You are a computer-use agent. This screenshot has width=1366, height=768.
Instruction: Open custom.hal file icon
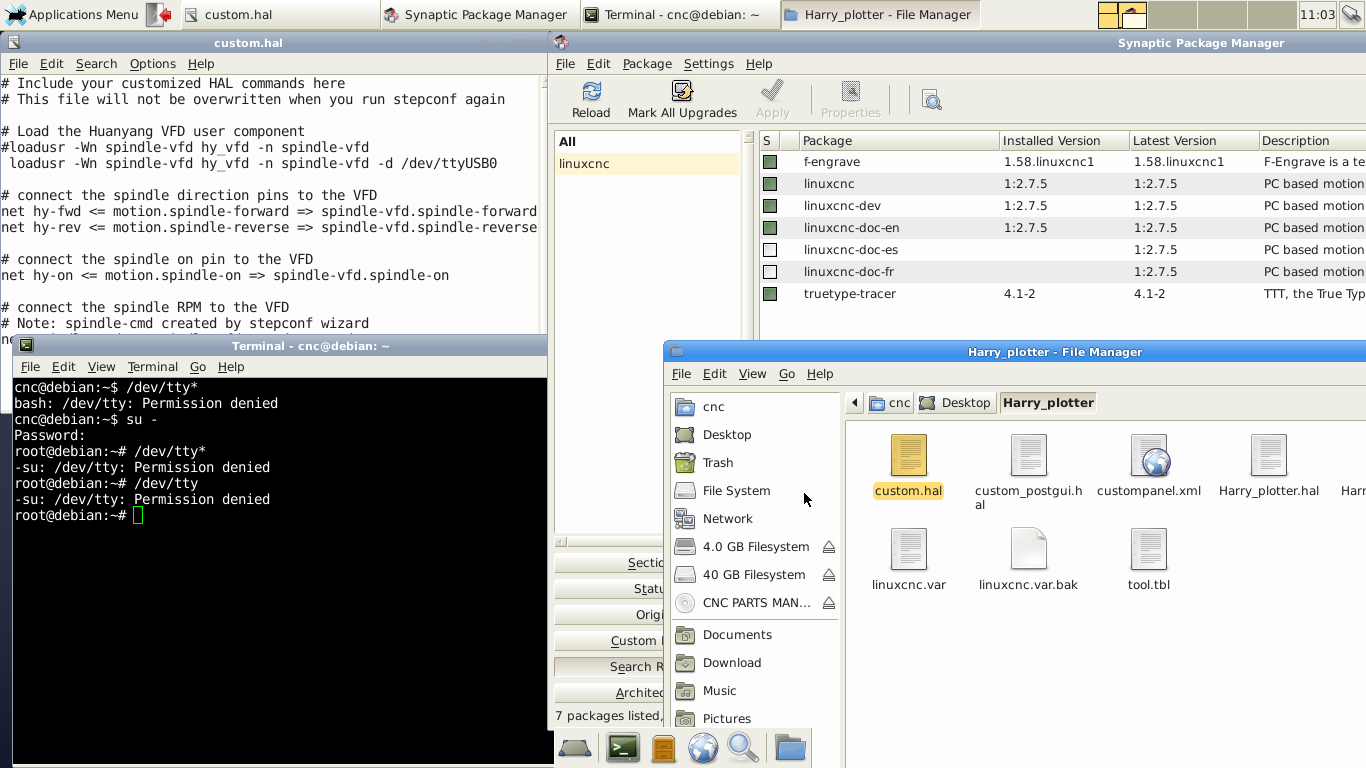click(908, 455)
